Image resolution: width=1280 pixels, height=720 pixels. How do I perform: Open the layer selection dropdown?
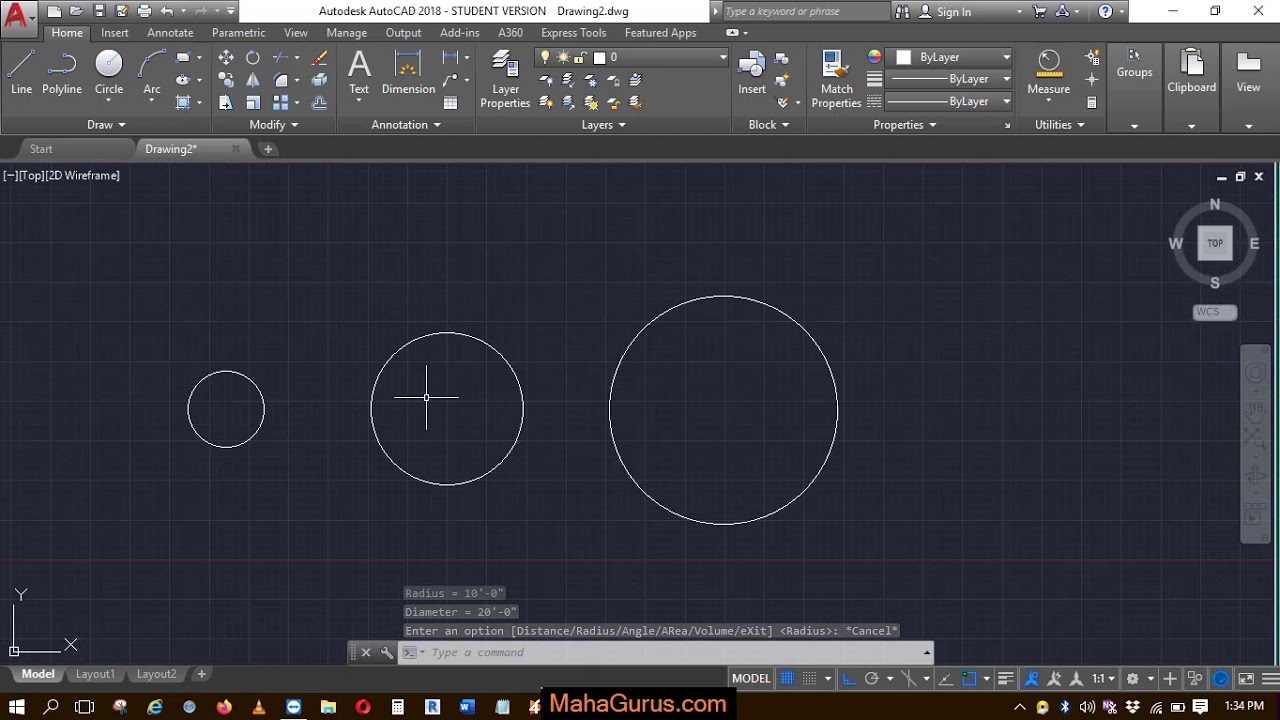click(631, 58)
